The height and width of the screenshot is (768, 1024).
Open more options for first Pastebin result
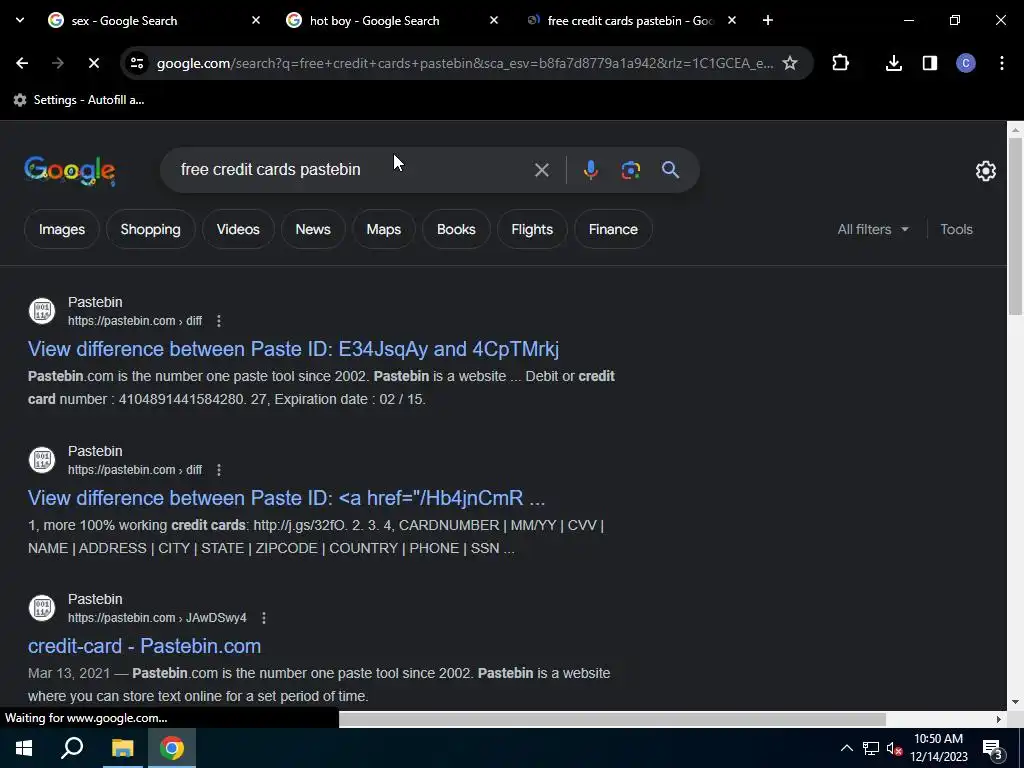(219, 321)
